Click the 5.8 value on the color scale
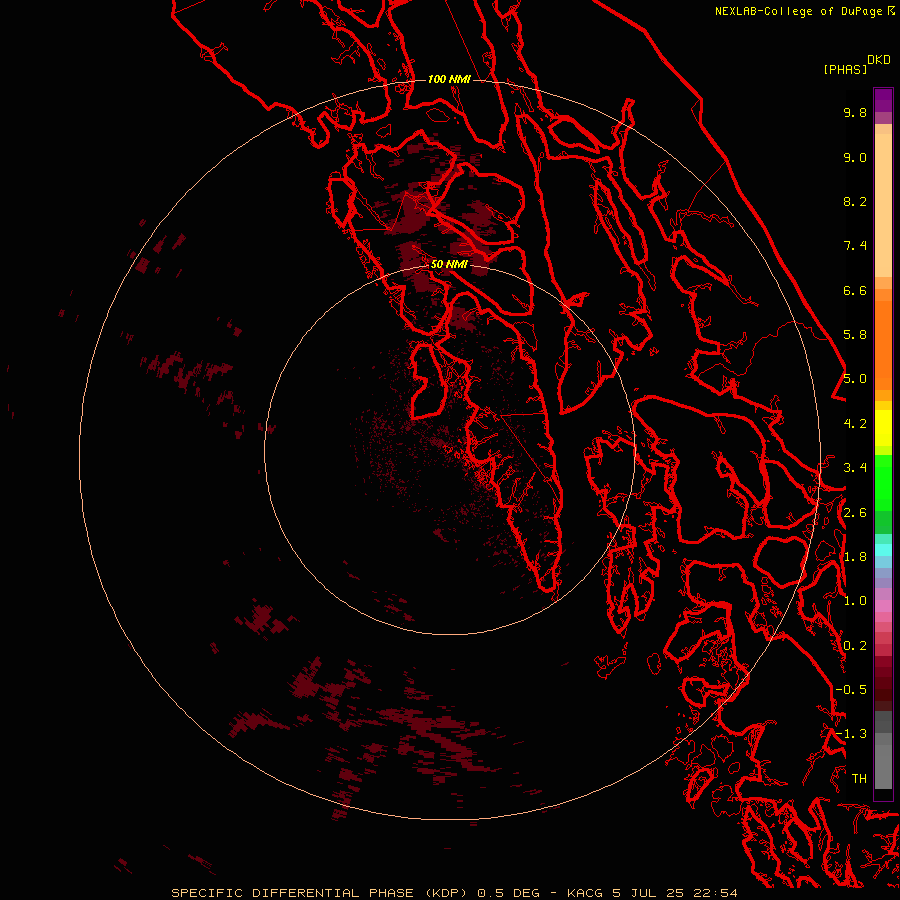Screen dimensions: 900x900 (855, 335)
